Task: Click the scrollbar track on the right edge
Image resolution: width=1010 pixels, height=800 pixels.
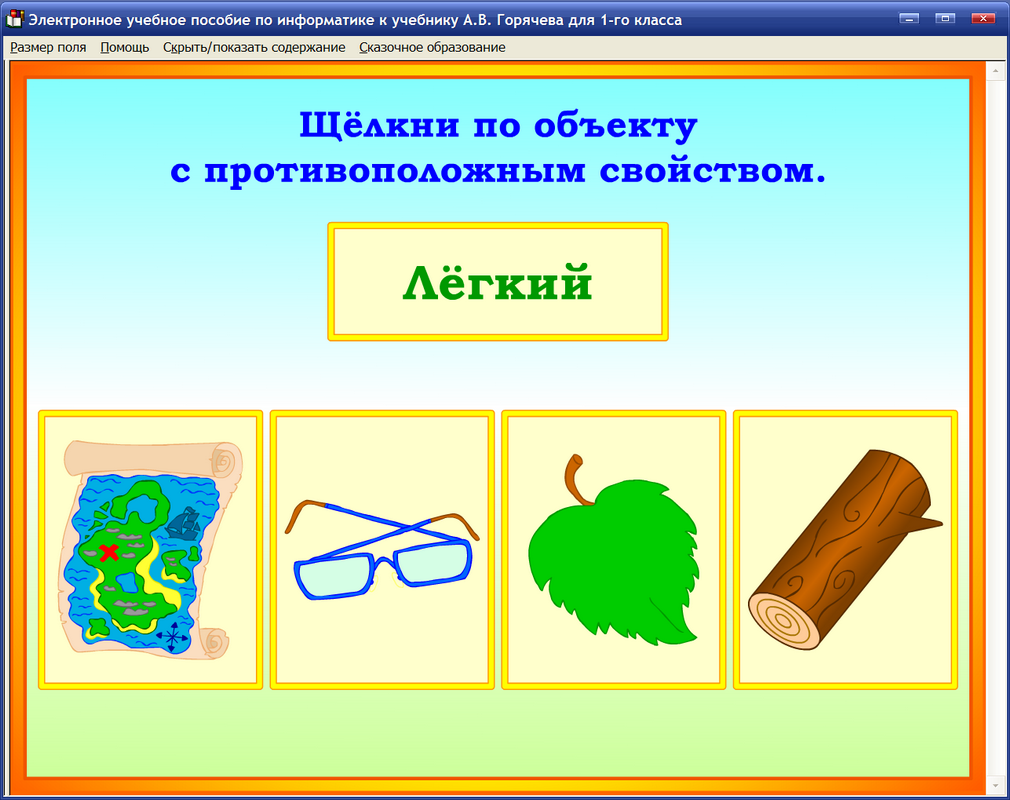Action: tap(997, 400)
